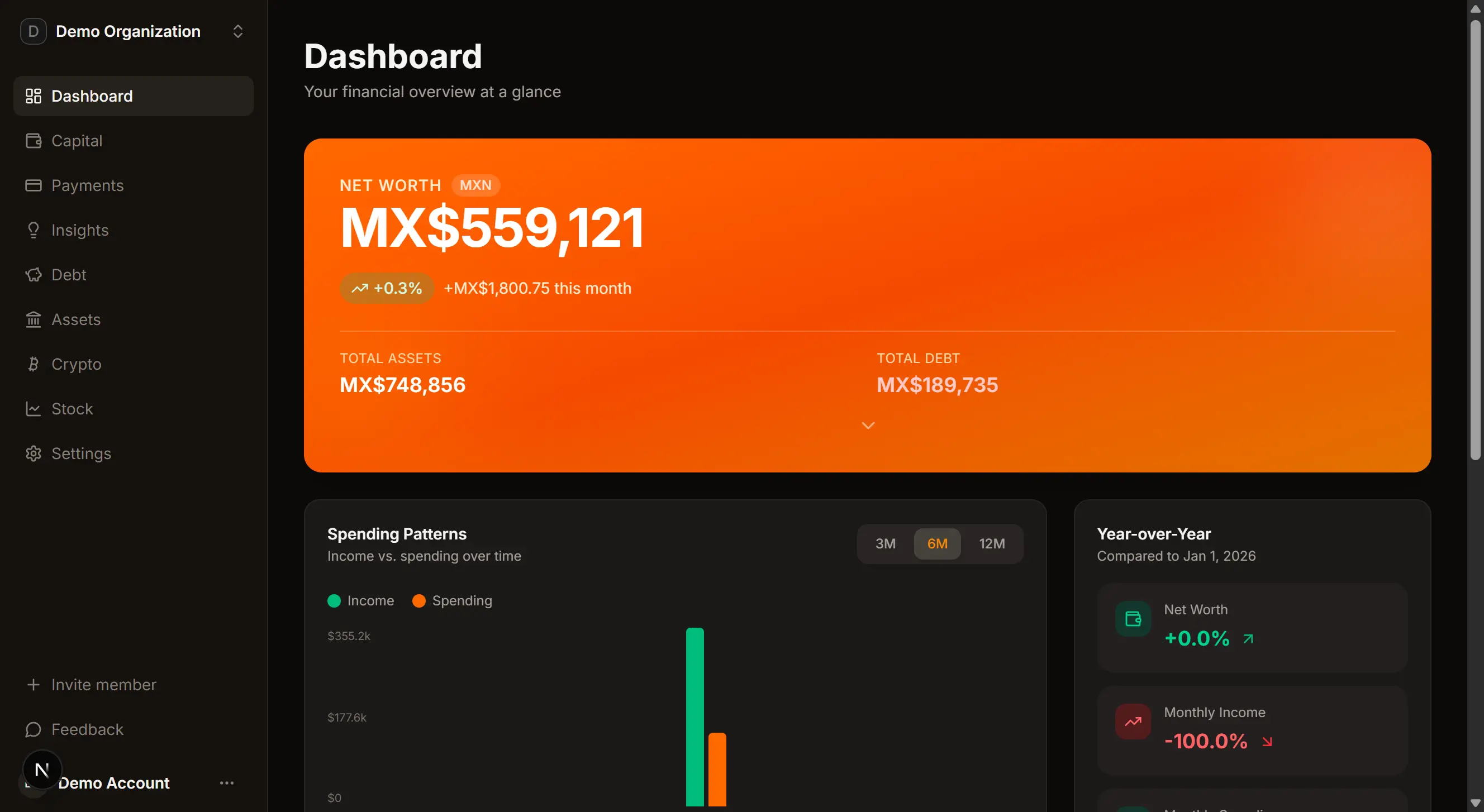This screenshot has height=812, width=1484.
Task: Click the Settings gear icon
Action: [34, 453]
